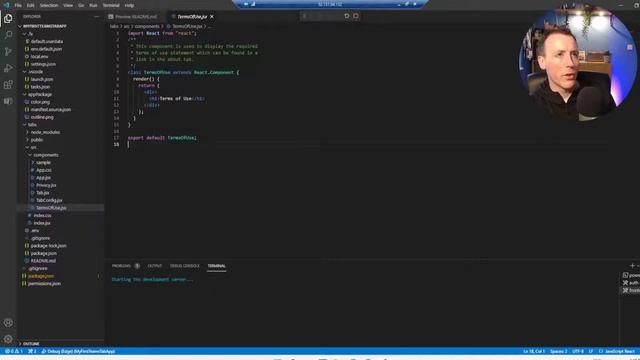Select the auth task terminal entry
The width and height of the screenshot is (640, 360).
(631, 283)
